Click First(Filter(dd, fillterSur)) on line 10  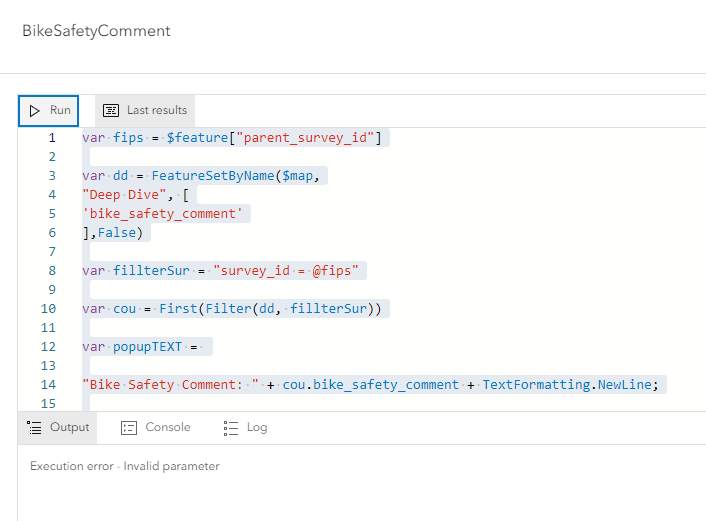270,308
